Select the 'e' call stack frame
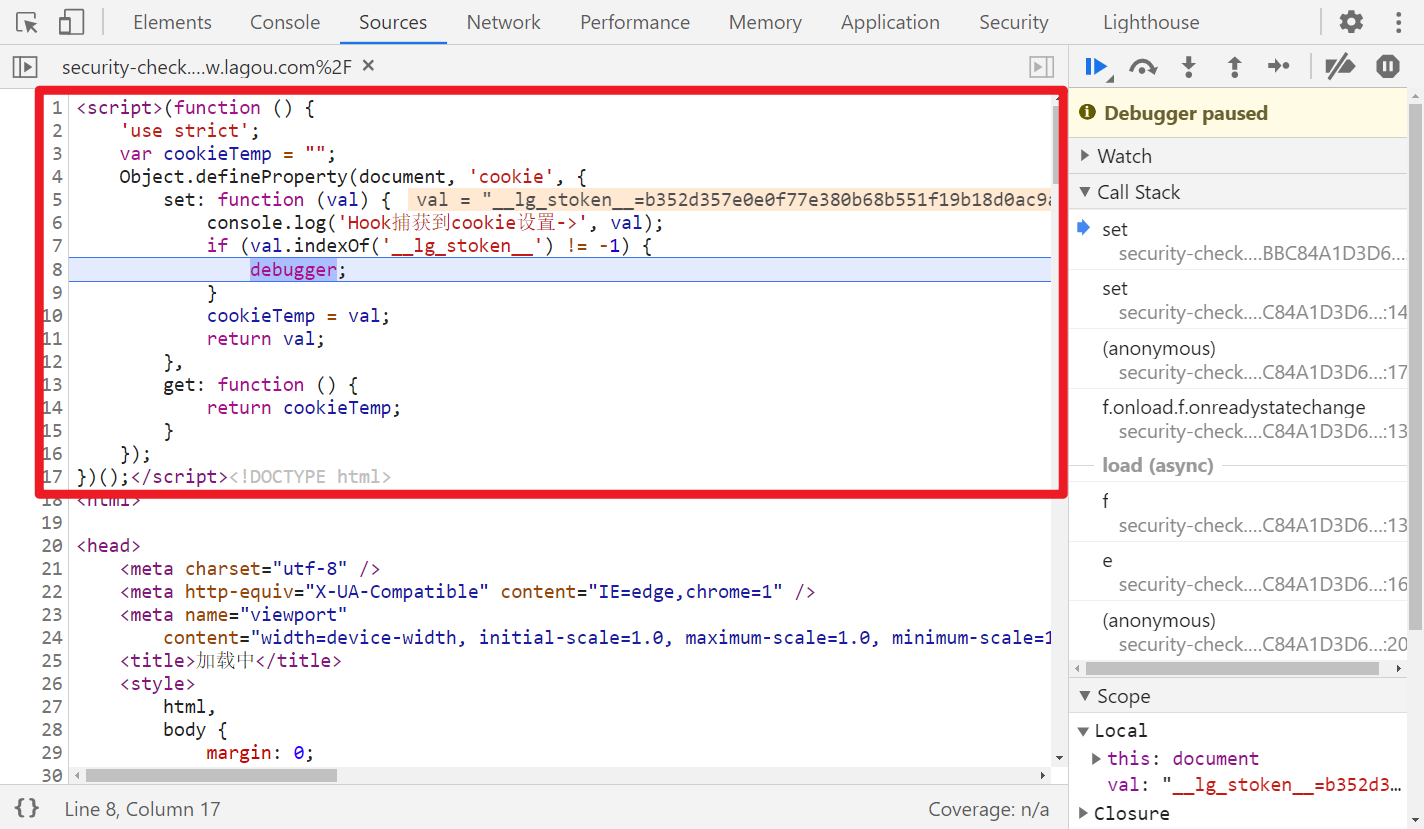The height and width of the screenshot is (829, 1424). coord(1239,572)
